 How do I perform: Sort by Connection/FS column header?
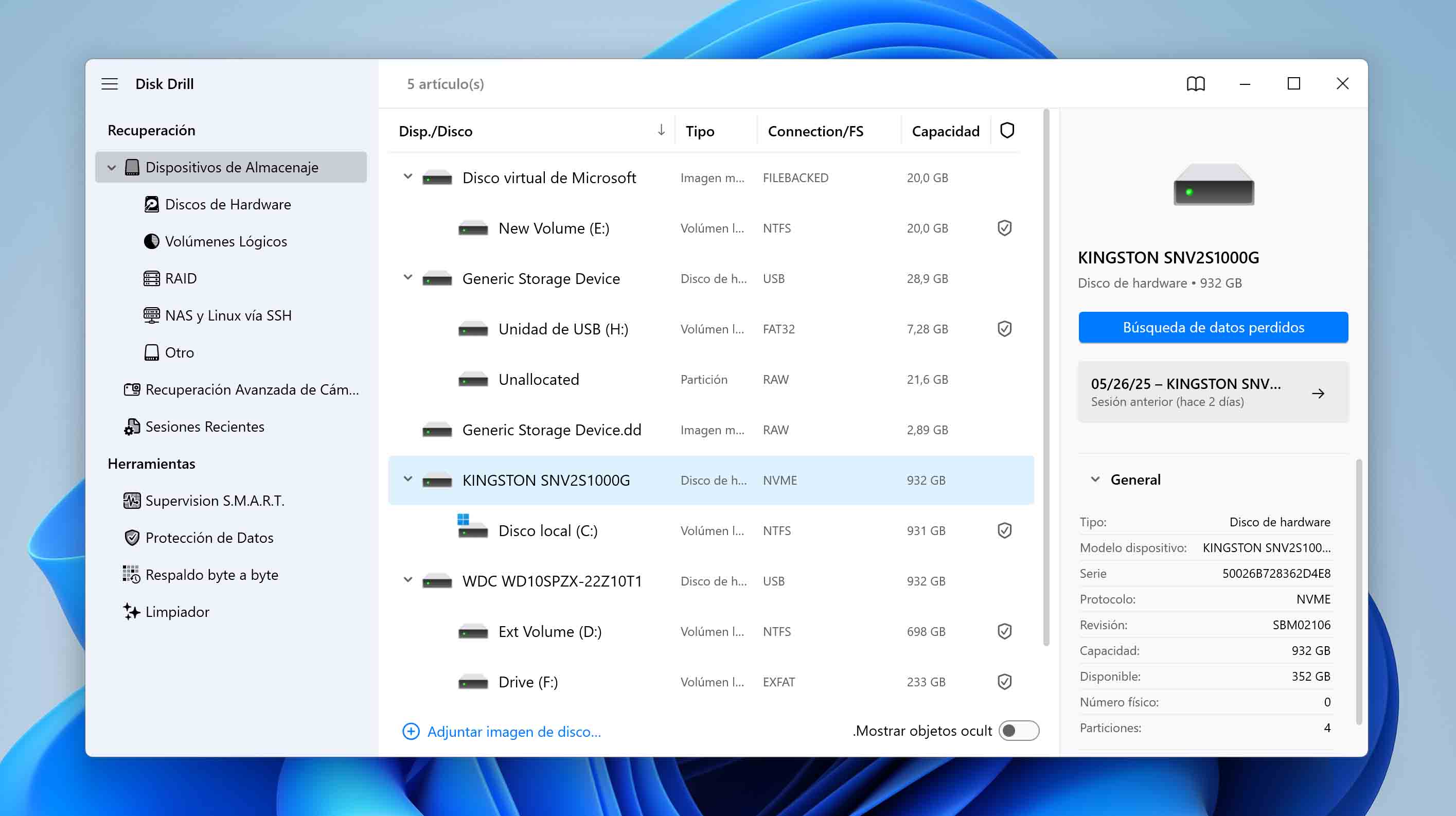click(815, 131)
